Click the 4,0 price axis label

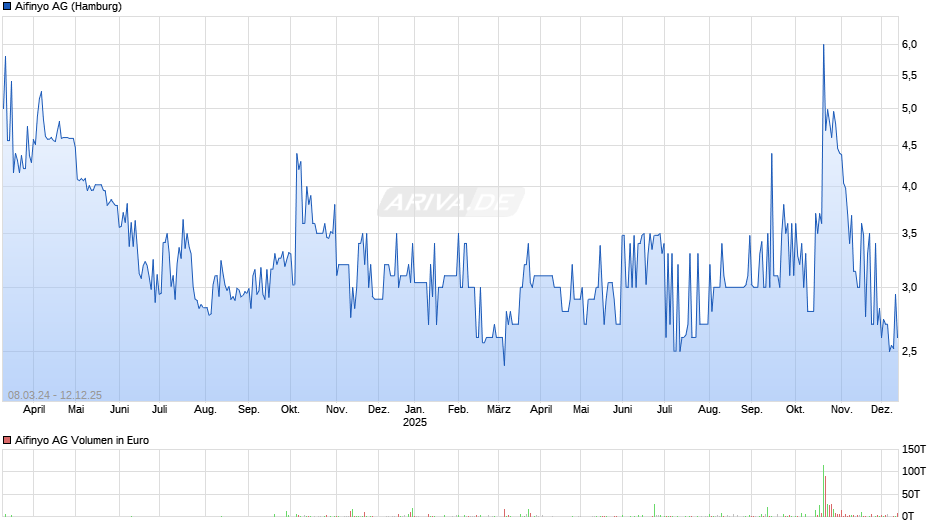(x=909, y=187)
